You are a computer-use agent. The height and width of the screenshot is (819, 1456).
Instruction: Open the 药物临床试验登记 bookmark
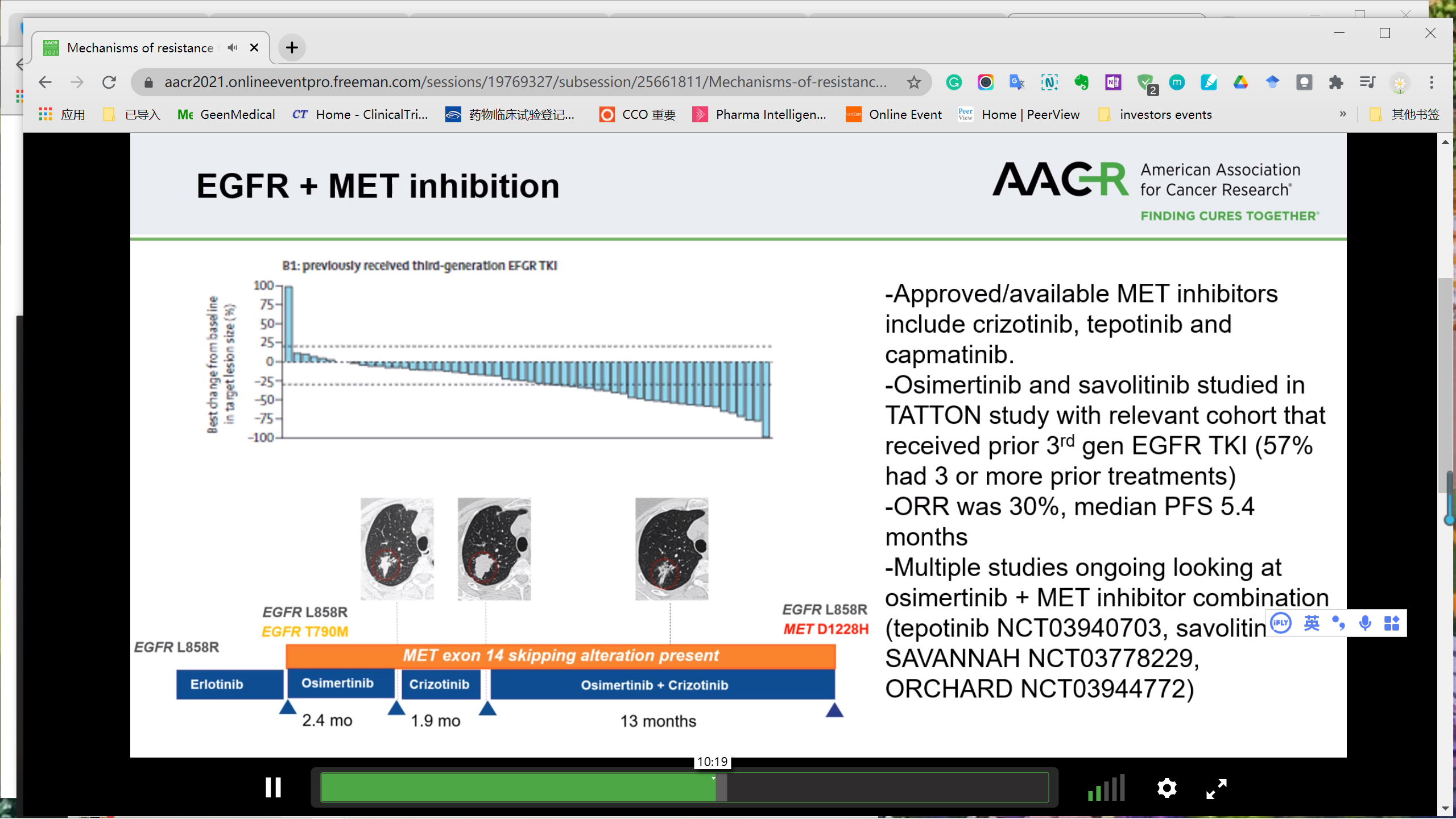[510, 115]
